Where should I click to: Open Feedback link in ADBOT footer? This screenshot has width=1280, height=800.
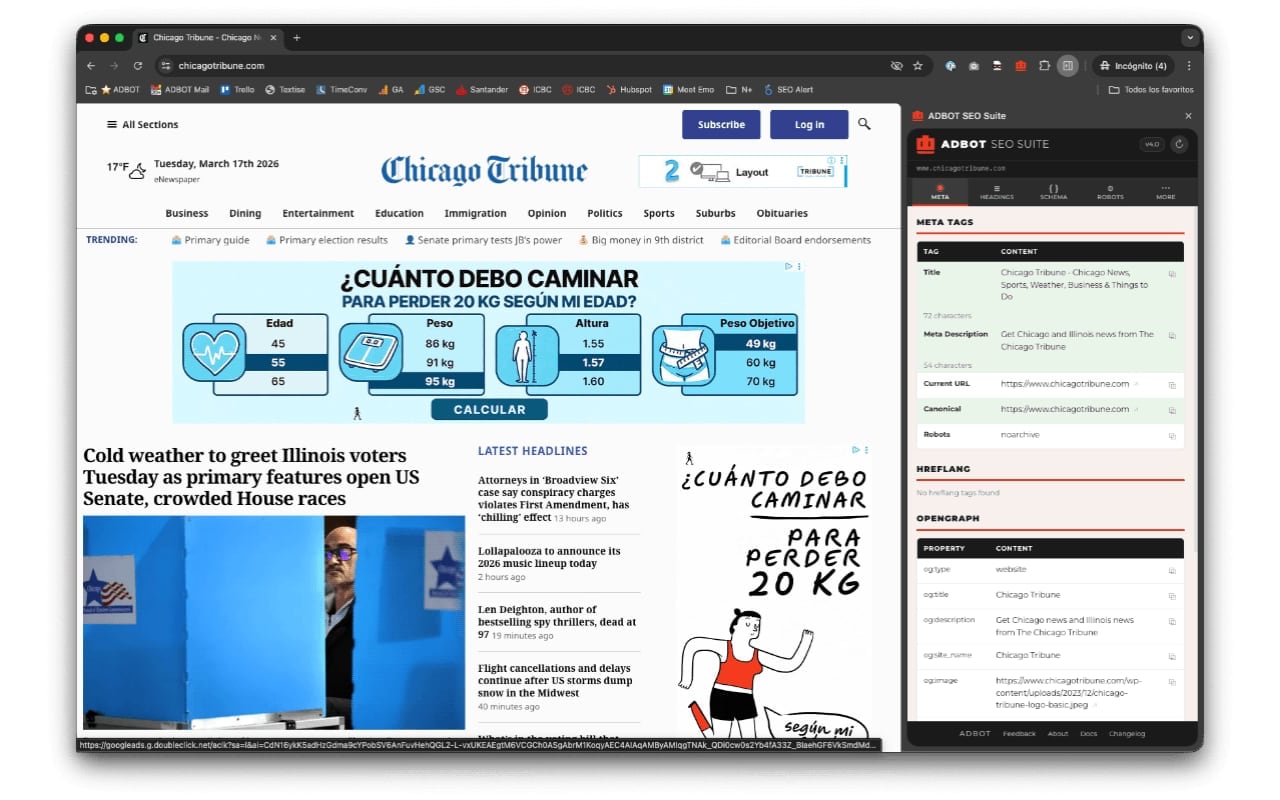coord(1019,734)
